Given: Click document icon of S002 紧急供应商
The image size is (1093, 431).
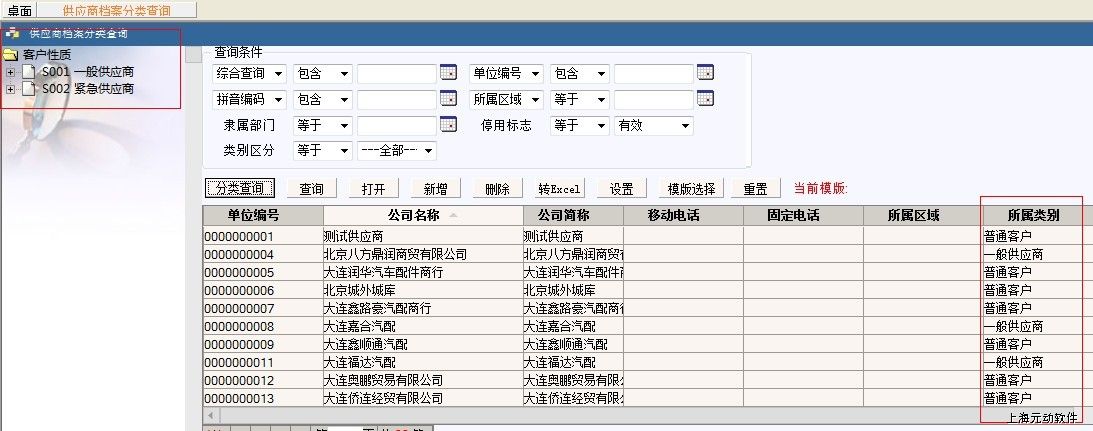Looking at the screenshot, I should (x=29, y=89).
